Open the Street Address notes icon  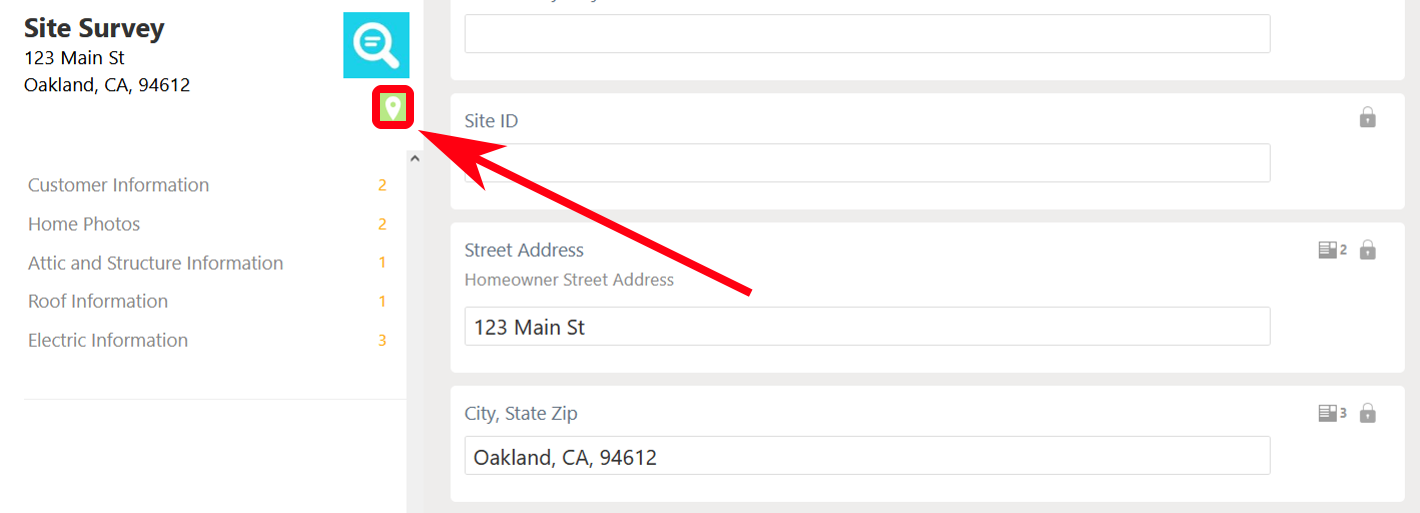point(1331,250)
